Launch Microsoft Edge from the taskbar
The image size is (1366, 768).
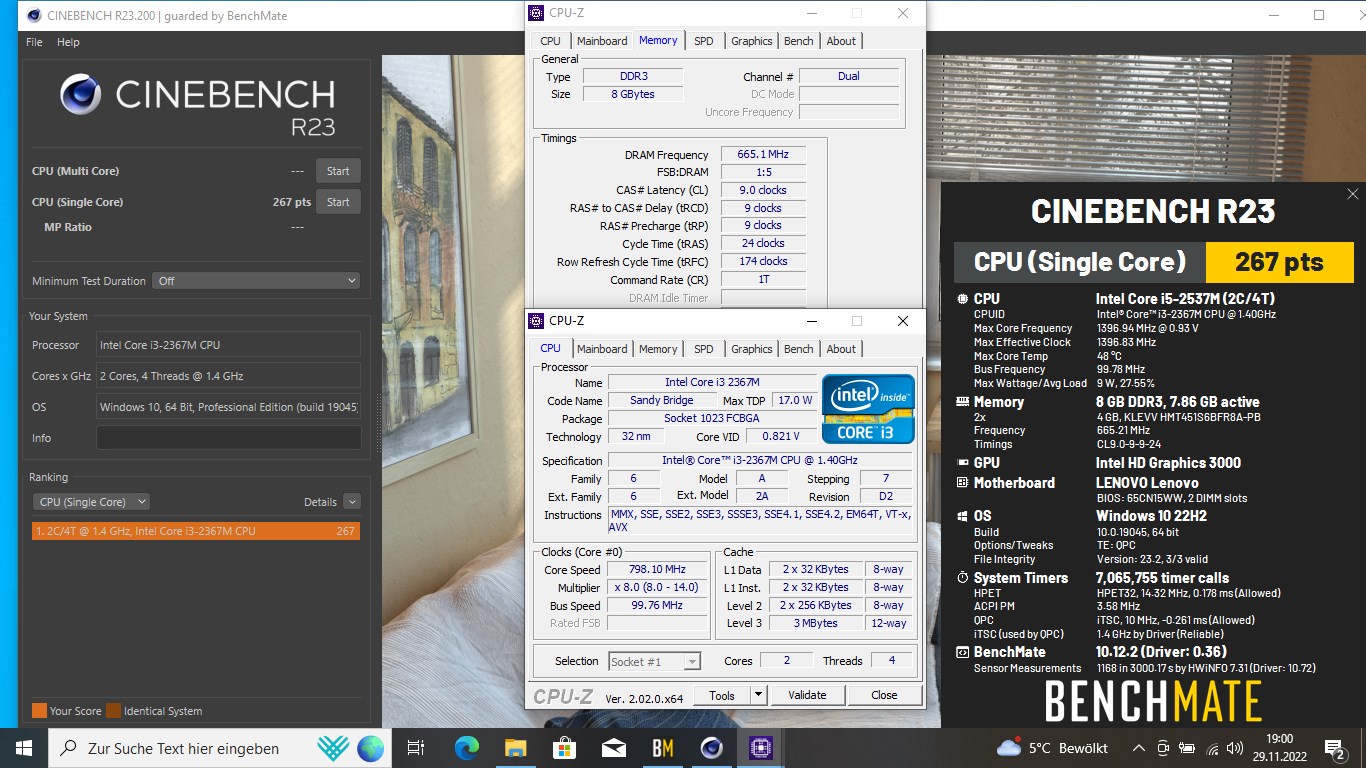tap(466, 747)
